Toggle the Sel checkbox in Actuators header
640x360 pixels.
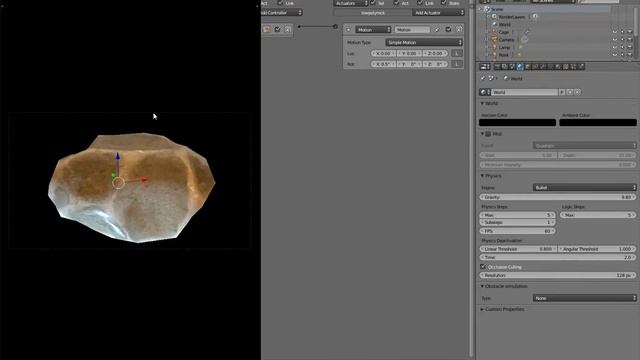373,3
